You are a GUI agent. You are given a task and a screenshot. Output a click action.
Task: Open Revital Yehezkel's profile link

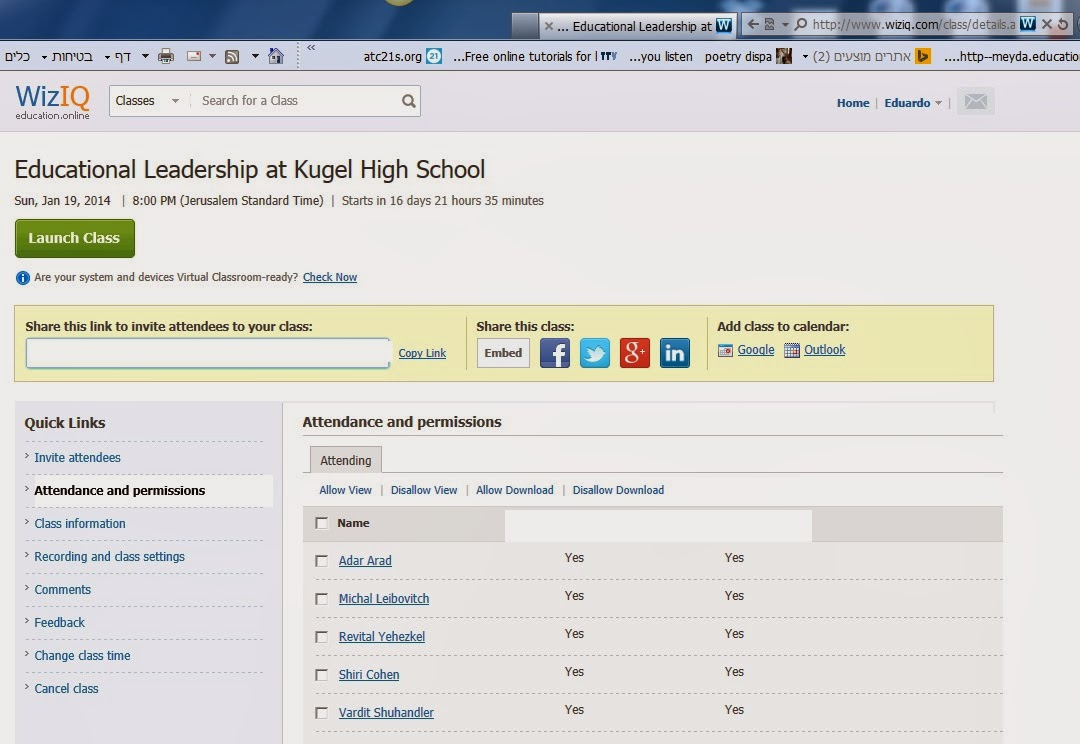click(382, 637)
